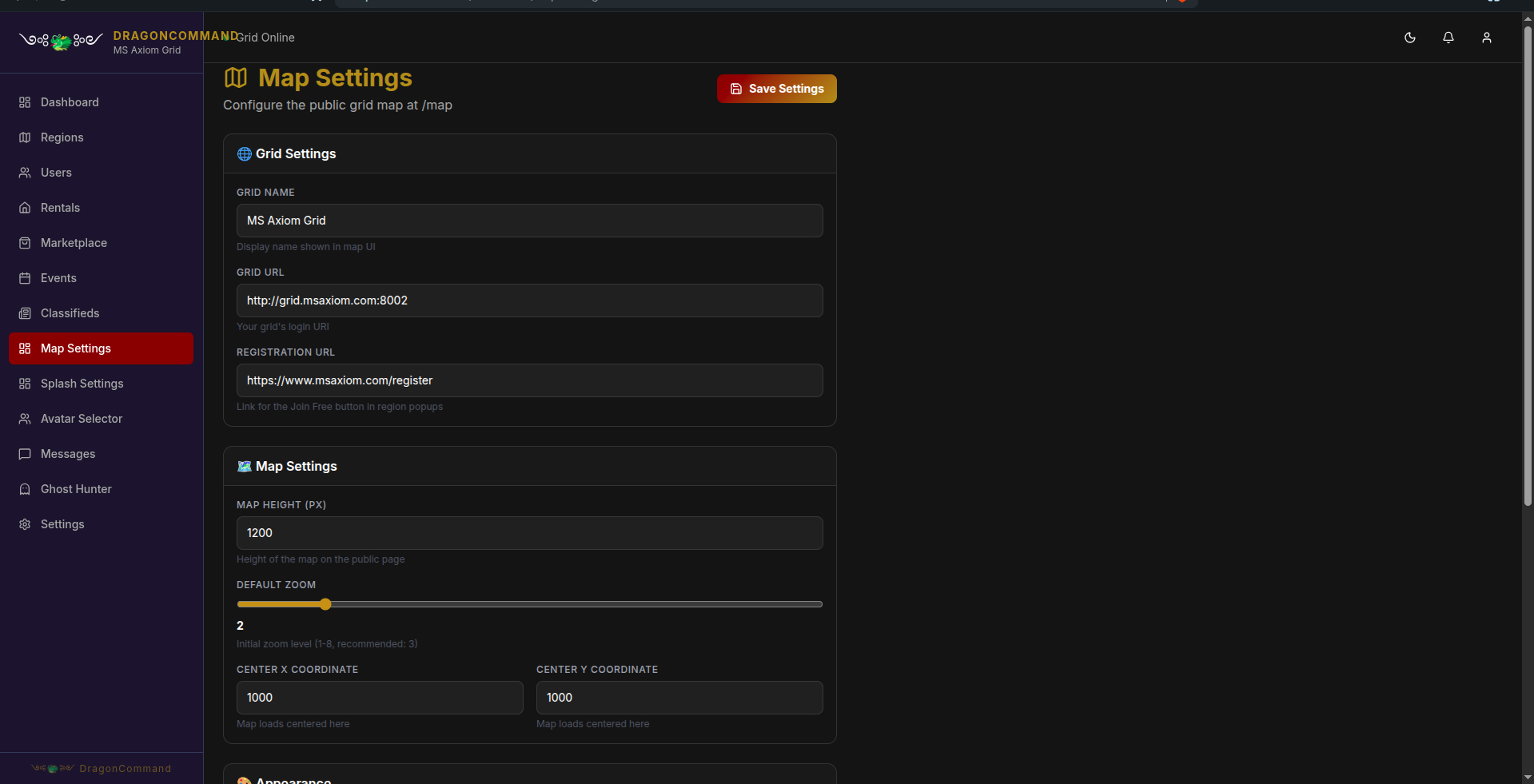This screenshot has width=1534, height=784.
Task: Click the Grid Online status text
Action: pyautogui.click(x=265, y=38)
